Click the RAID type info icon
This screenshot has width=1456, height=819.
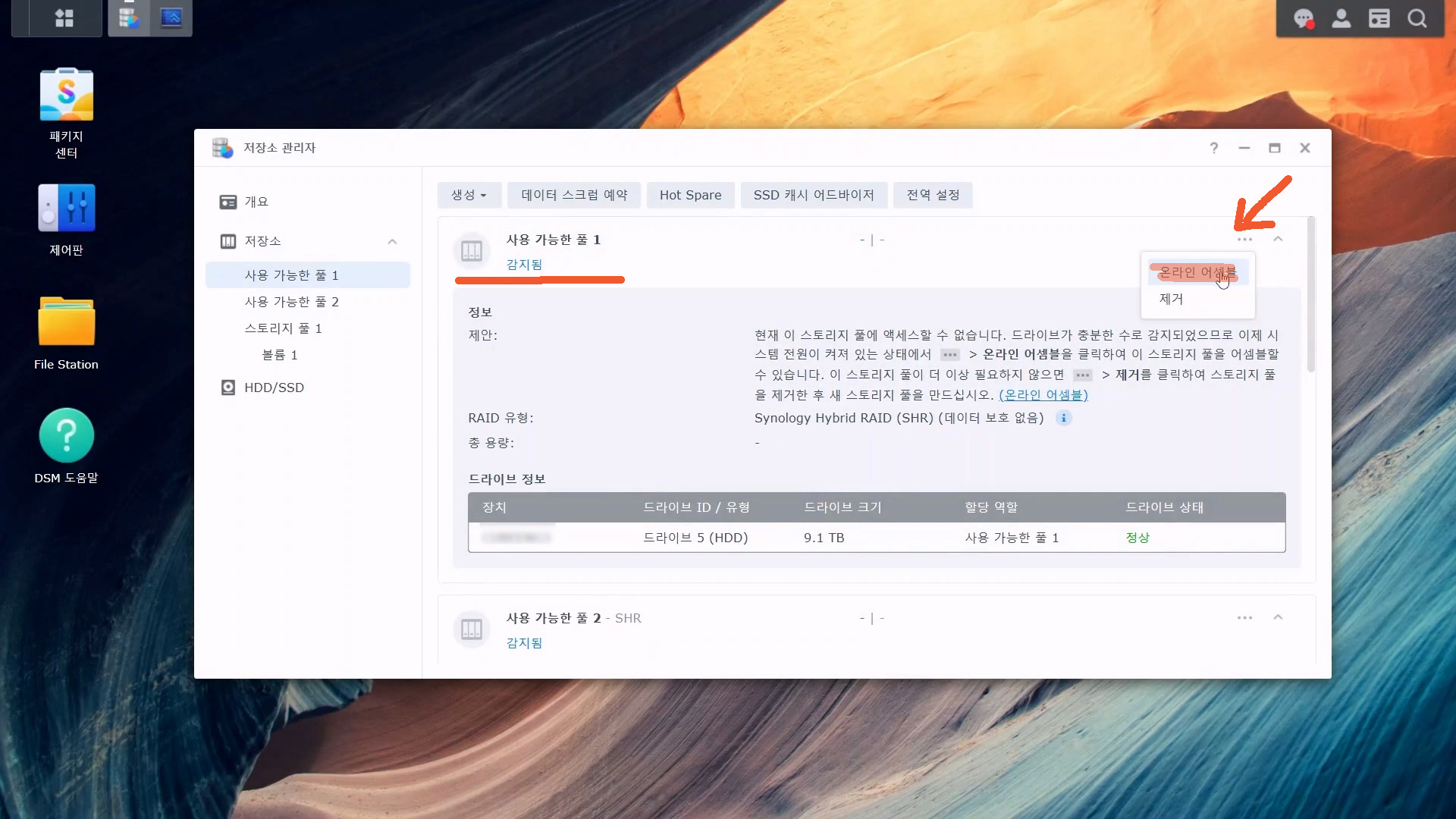point(1064,418)
